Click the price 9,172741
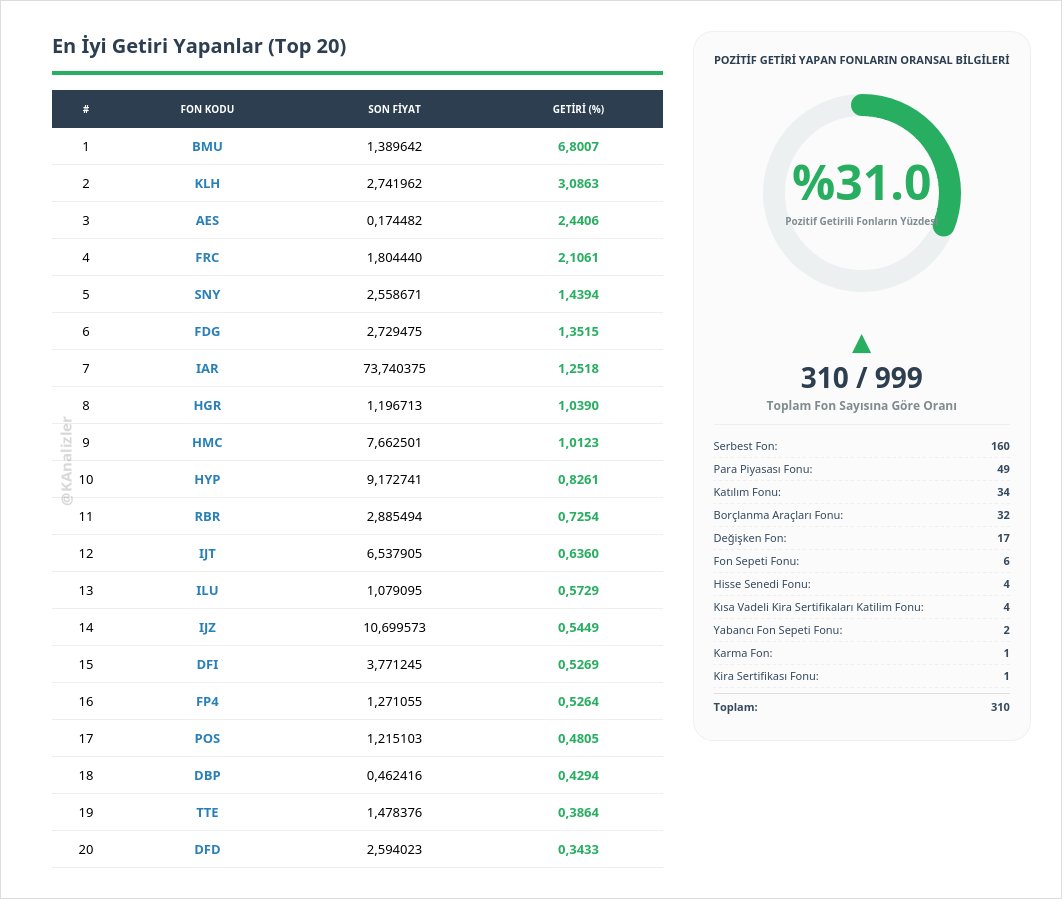The height and width of the screenshot is (899, 1064). click(x=394, y=479)
